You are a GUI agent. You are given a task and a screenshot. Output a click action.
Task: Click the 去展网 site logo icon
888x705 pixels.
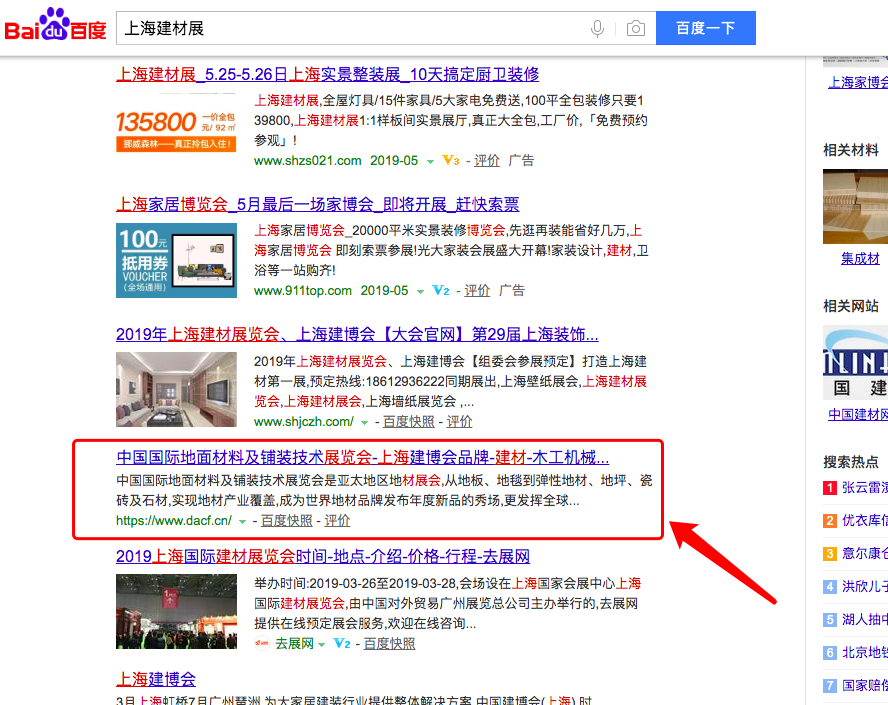point(262,643)
